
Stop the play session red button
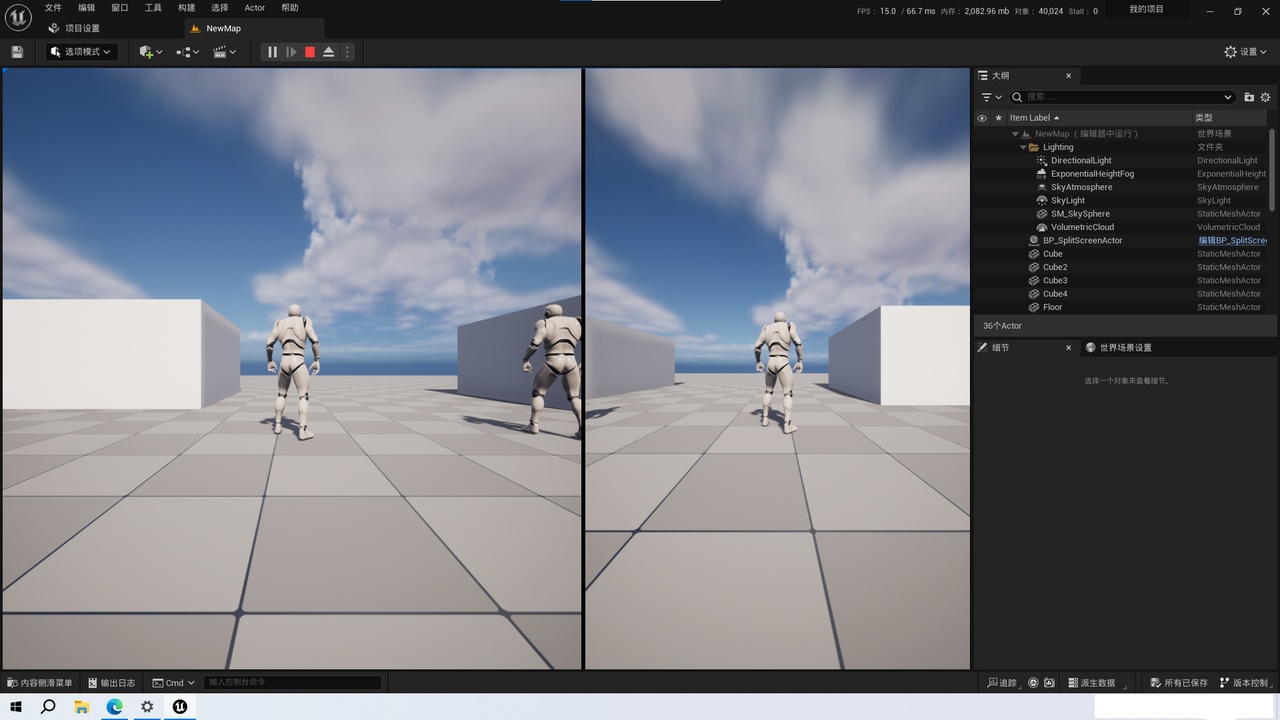pos(310,52)
